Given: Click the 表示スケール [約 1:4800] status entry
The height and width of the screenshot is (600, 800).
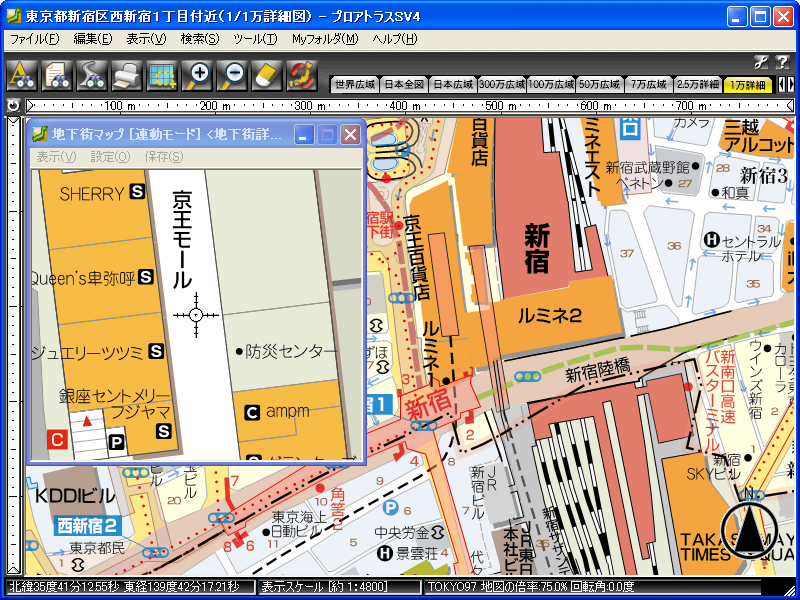Looking at the screenshot, I should coord(324,587).
